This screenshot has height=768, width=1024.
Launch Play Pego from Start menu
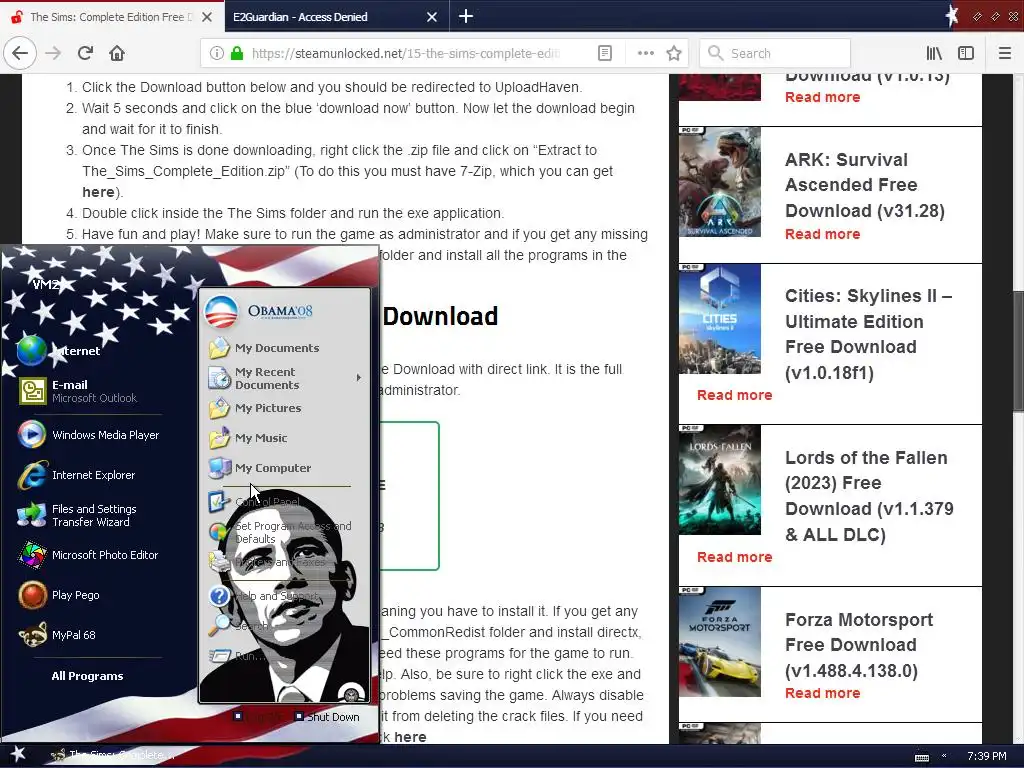pos(60,595)
